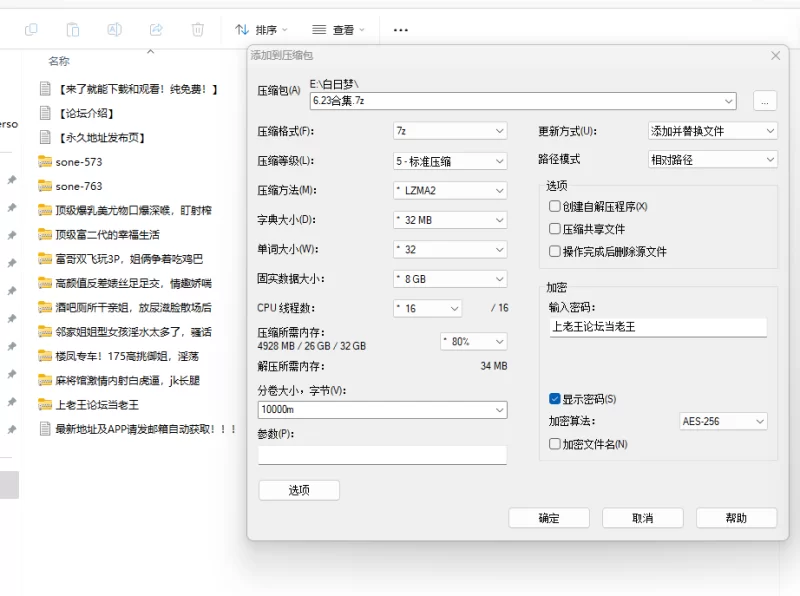
Task: Enable the create self-extracting archive checkbox
Action: tap(555, 207)
